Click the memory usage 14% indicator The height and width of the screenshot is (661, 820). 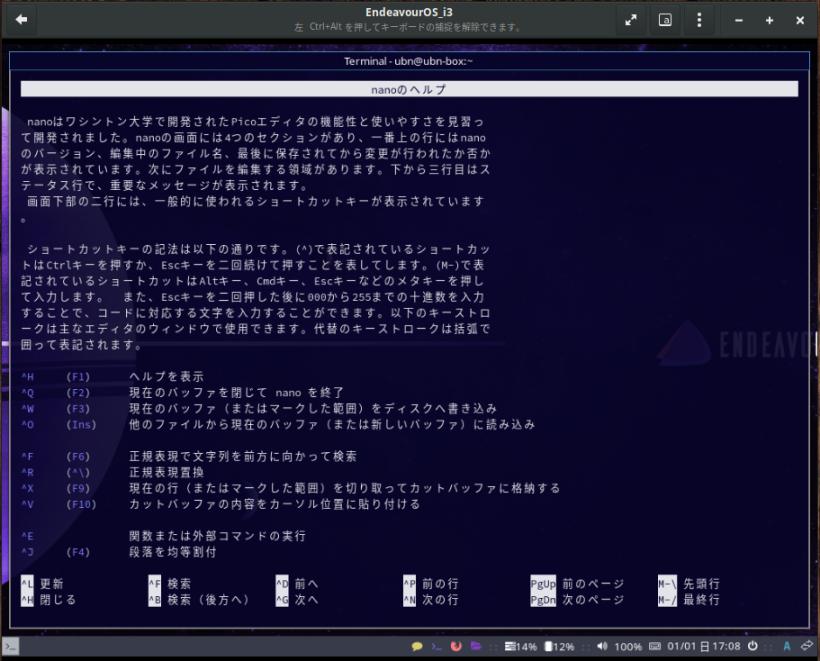pos(521,647)
